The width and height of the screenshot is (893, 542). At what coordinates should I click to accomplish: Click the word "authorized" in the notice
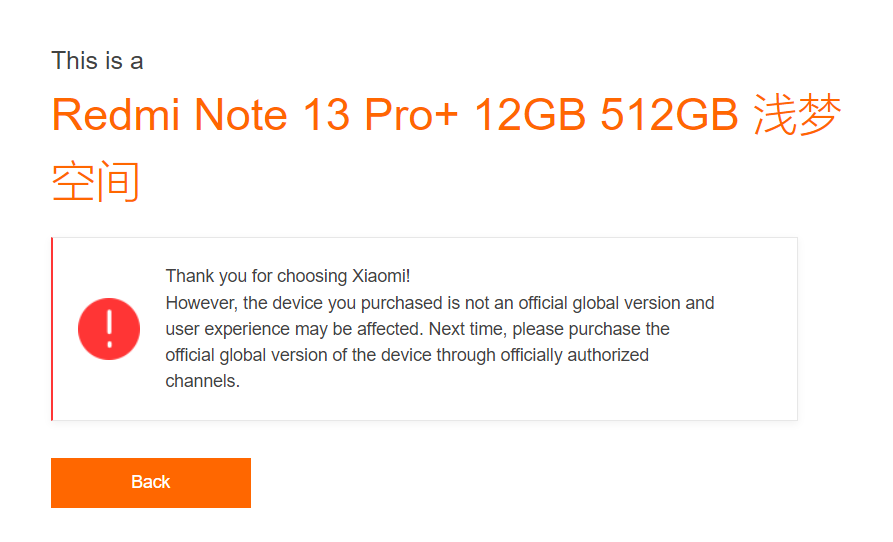tap(608, 355)
